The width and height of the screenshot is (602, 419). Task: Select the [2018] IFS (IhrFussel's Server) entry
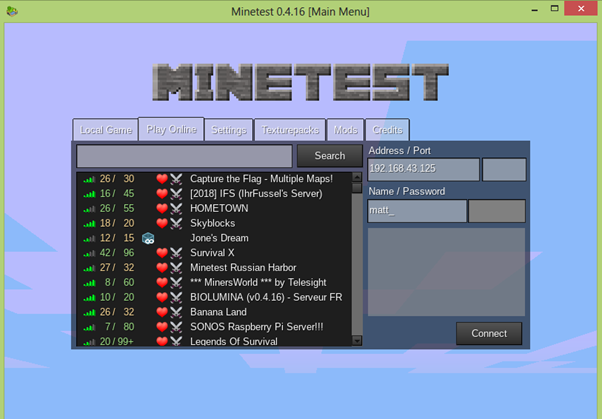(214, 194)
